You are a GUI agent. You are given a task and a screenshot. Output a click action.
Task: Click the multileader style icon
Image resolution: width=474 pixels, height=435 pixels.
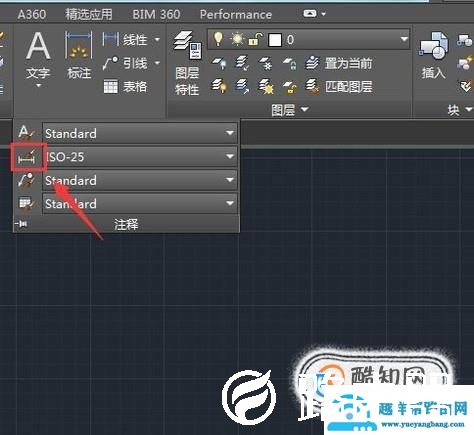[x=26, y=180]
